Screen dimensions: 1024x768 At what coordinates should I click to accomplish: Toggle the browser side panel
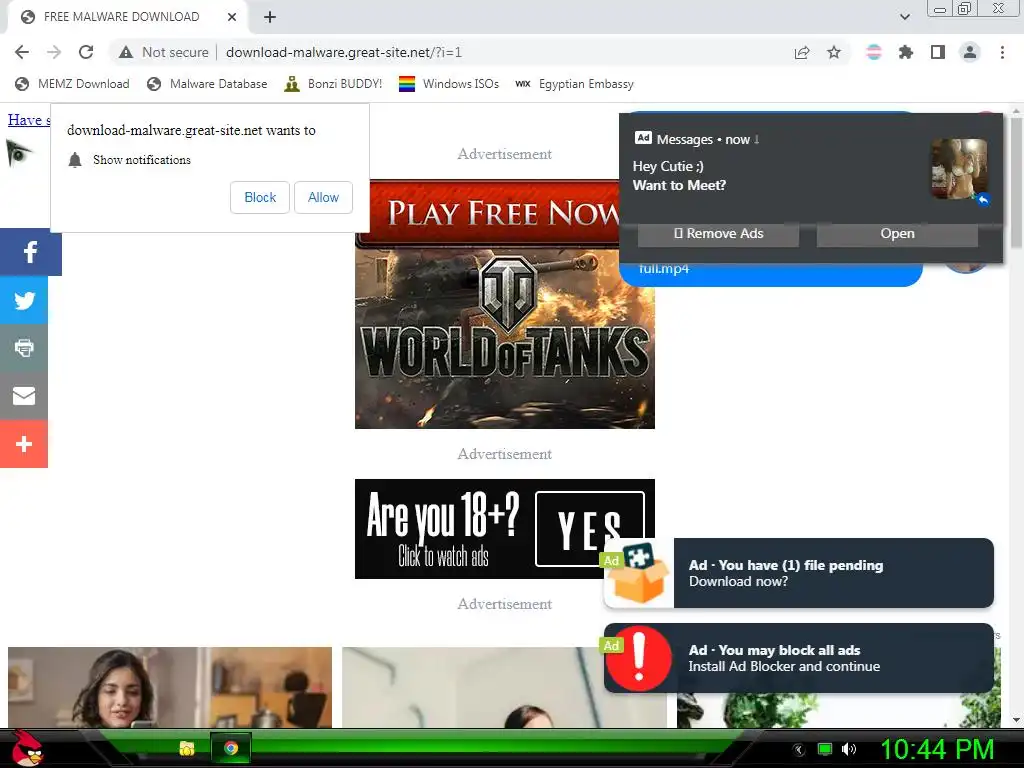938,52
